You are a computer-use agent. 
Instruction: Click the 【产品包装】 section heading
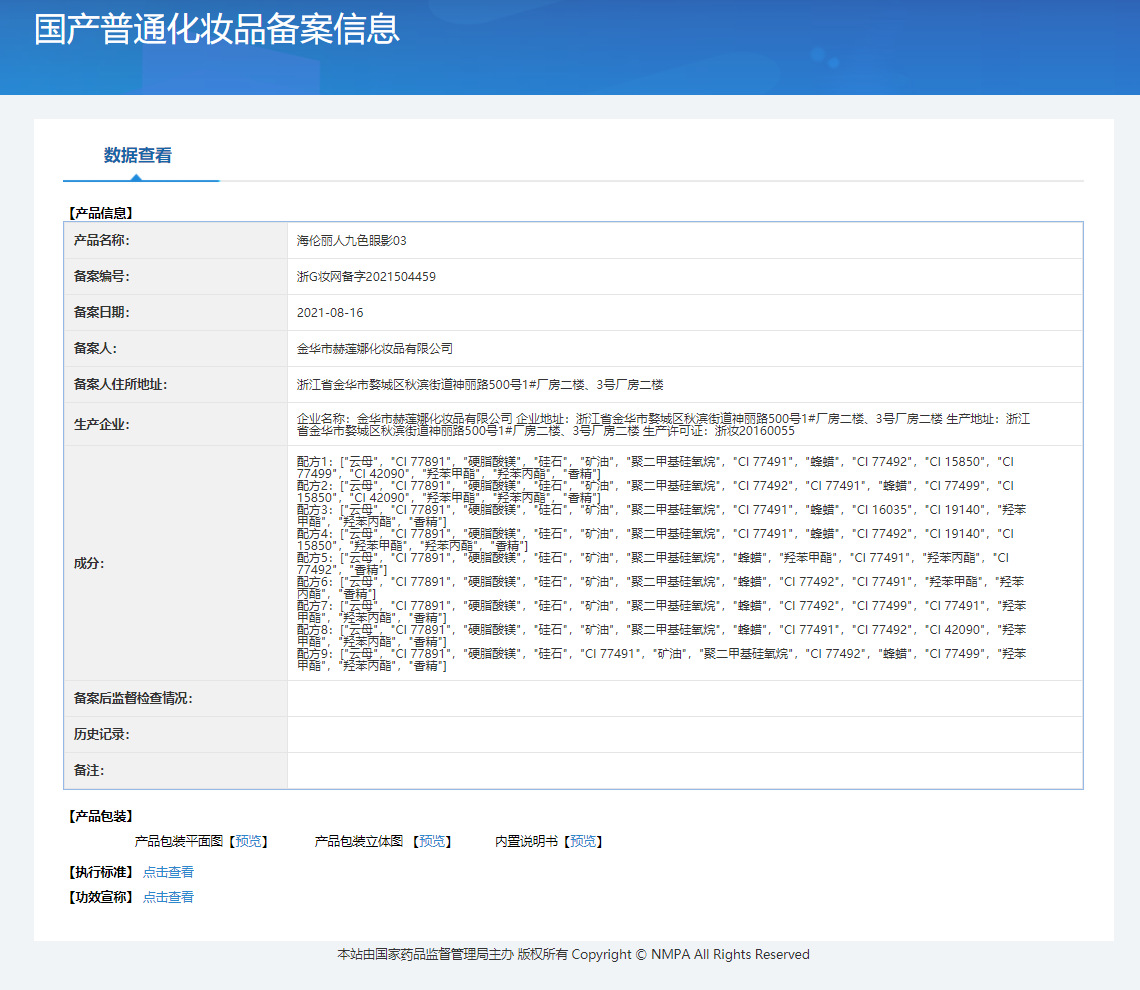click(100, 817)
